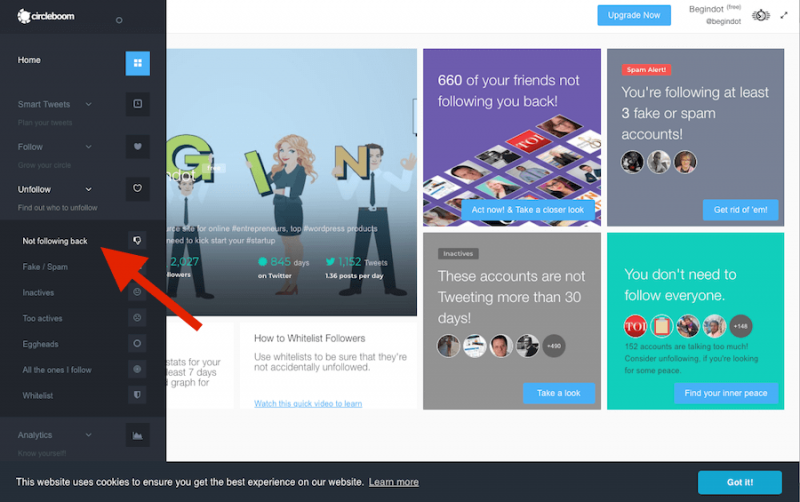Open the Not following back item
This screenshot has height=502, width=800.
pyautogui.click(x=55, y=241)
